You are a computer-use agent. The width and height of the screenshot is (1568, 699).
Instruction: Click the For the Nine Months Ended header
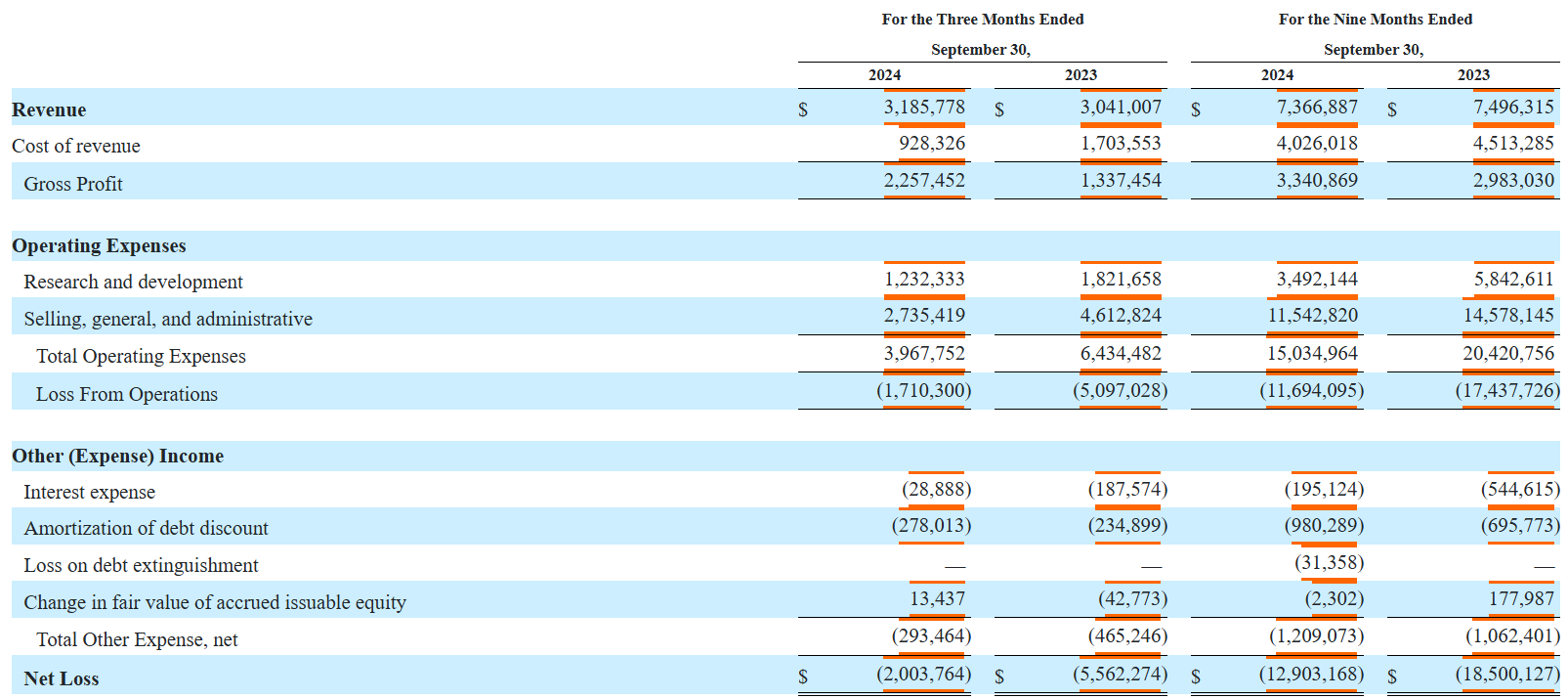click(1375, 20)
